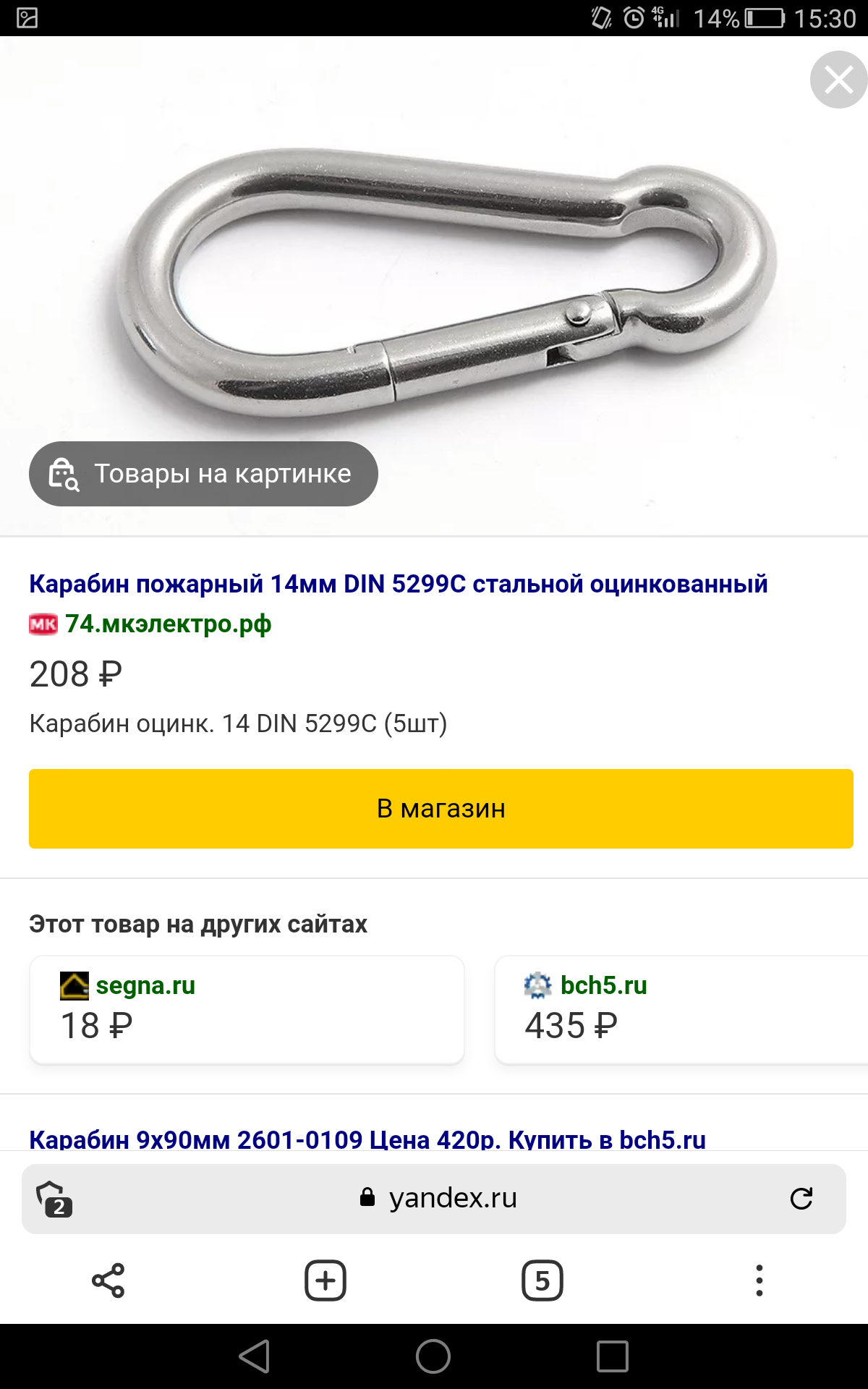The width and height of the screenshot is (868, 1389).
Task: Reload the page with refresh icon
Action: click(x=801, y=1199)
